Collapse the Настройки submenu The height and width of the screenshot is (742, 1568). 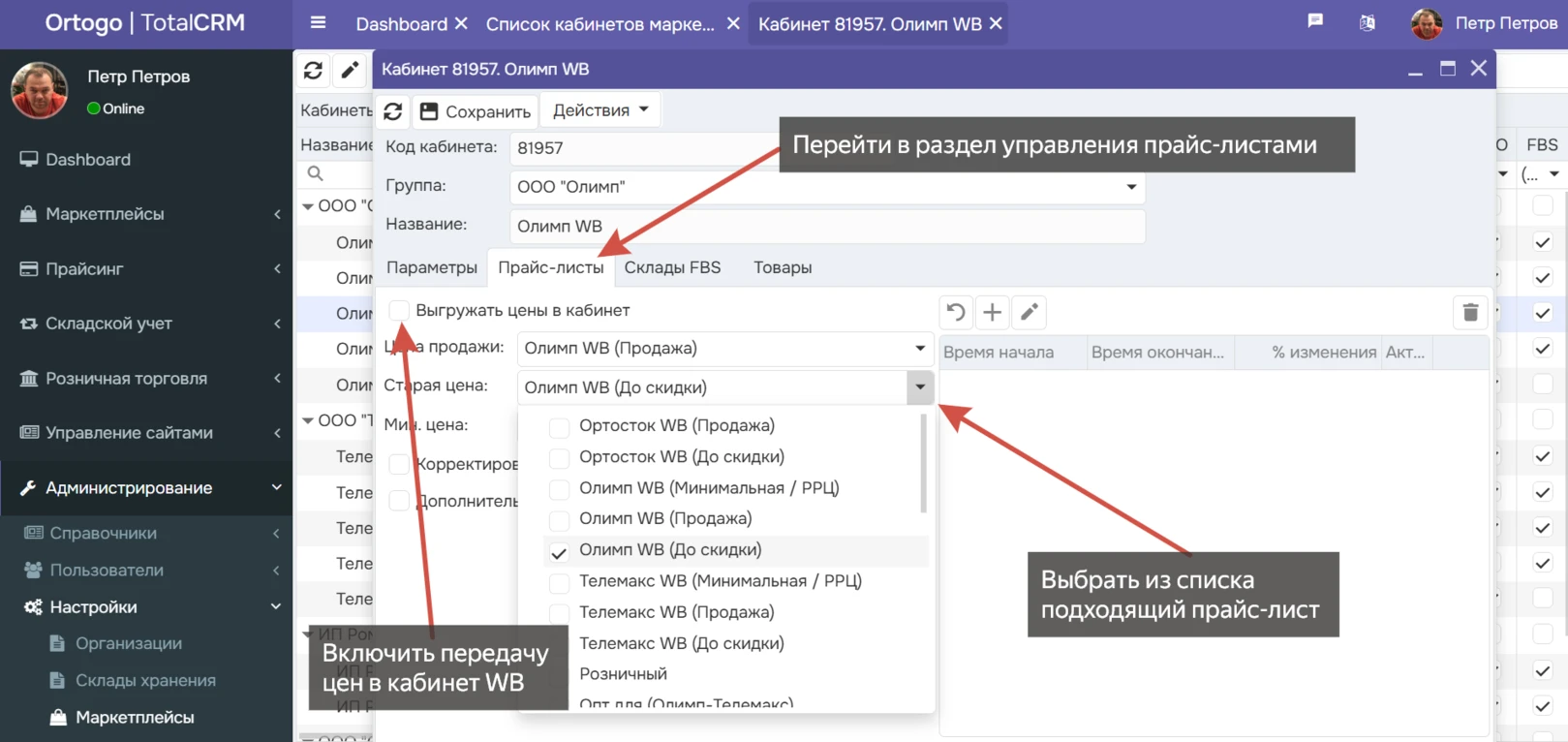pyautogui.click(x=145, y=606)
